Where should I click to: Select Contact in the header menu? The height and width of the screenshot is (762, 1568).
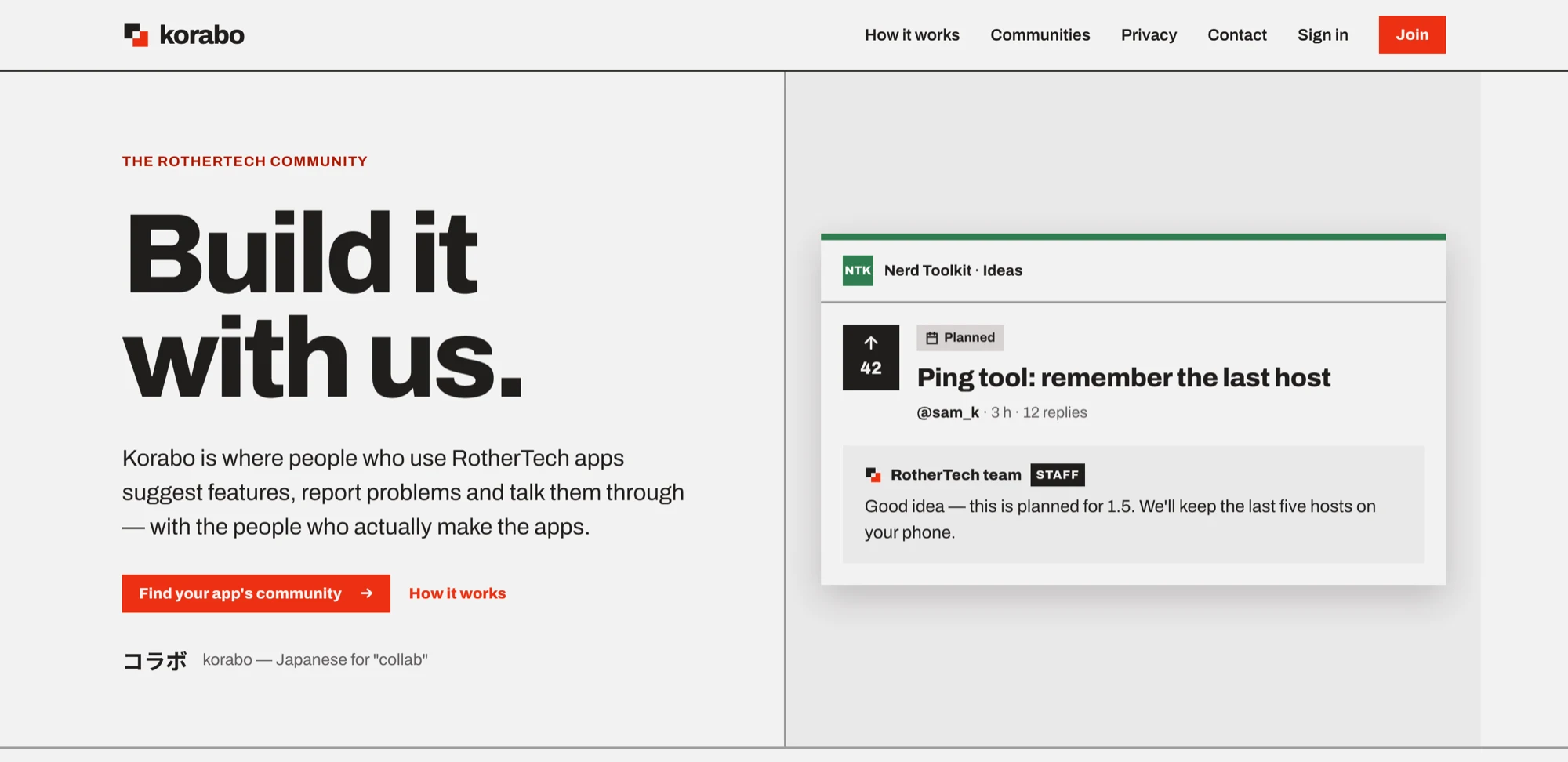[1237, 34]
